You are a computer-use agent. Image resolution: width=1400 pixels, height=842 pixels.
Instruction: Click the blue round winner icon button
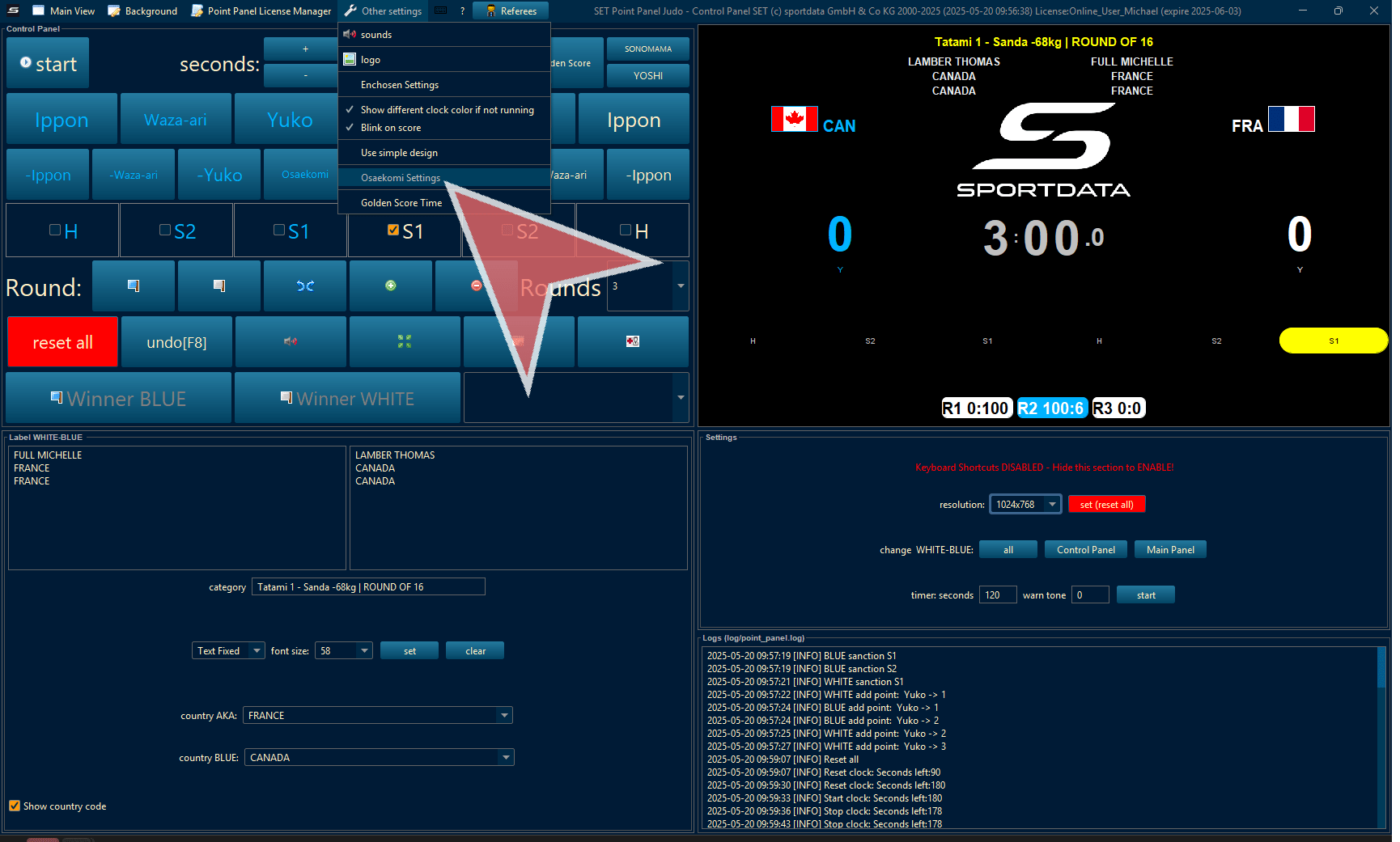pos(134,286)
